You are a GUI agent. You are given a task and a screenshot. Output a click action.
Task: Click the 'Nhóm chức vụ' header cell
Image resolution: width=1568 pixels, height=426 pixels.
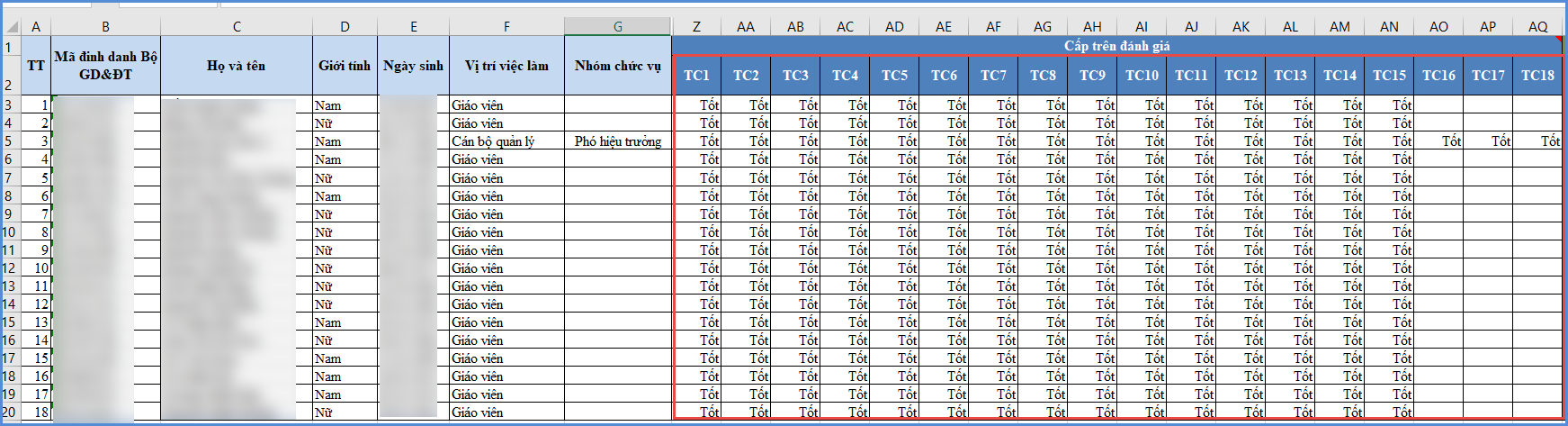pos(618,65)
